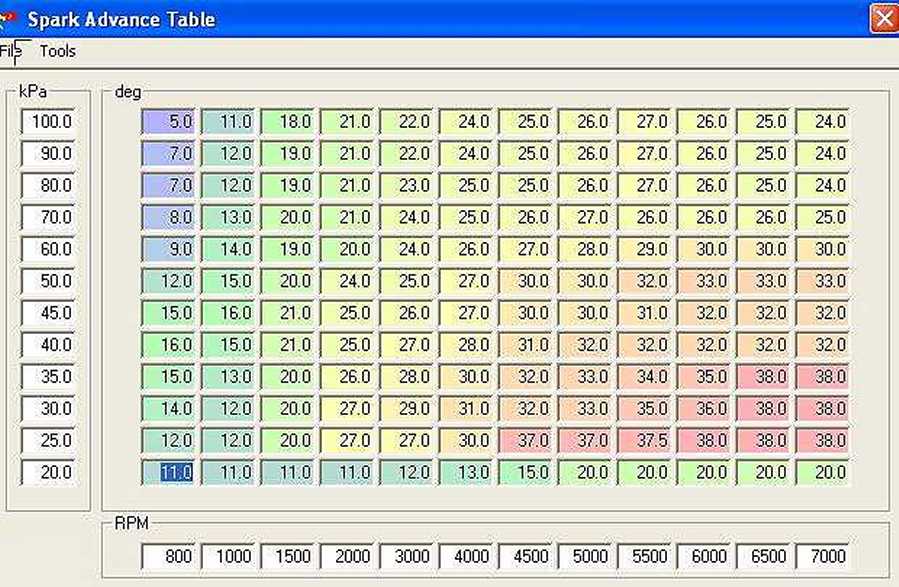The image size is (899, 587).
Task: Click the 800 RPM bin field
Action: 170,556
